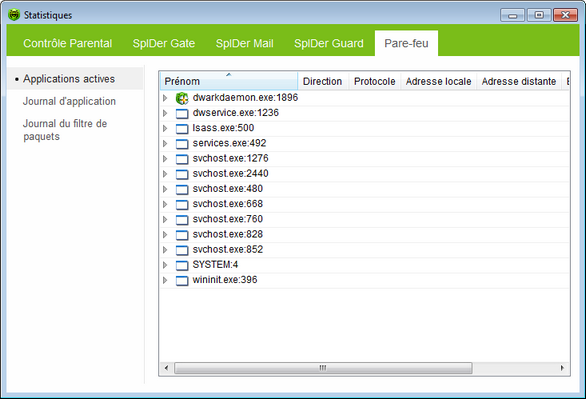Click the window icon beside dwservice.exe:1236

[x=182, y=114]
